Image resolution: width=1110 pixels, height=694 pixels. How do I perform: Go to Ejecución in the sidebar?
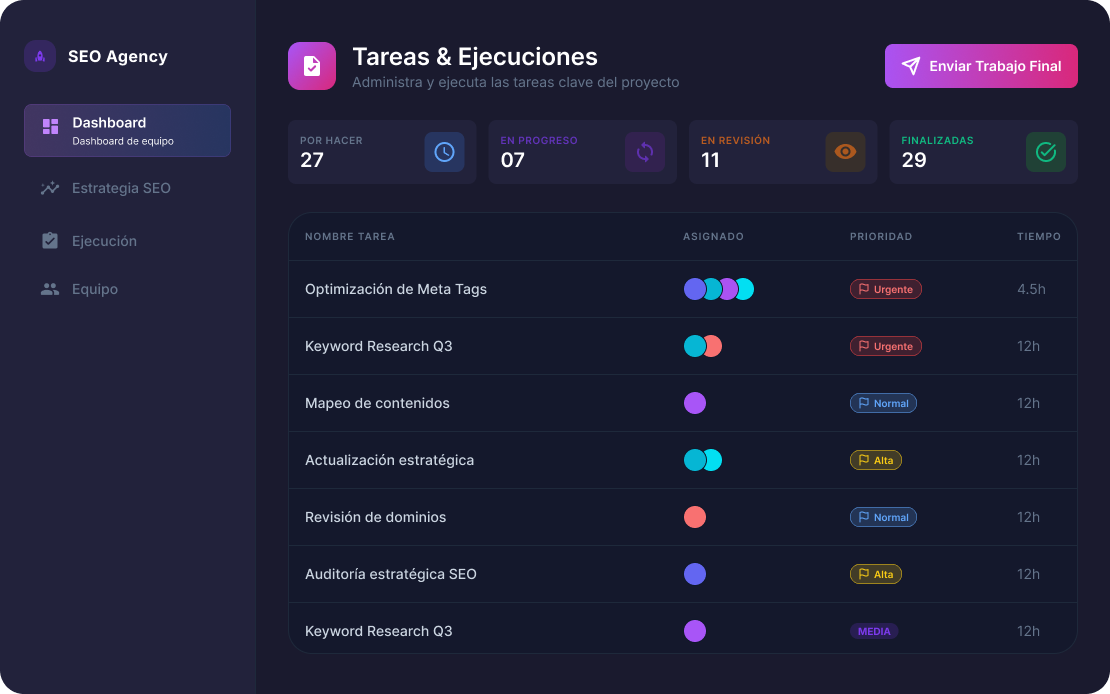coord(104,241)
